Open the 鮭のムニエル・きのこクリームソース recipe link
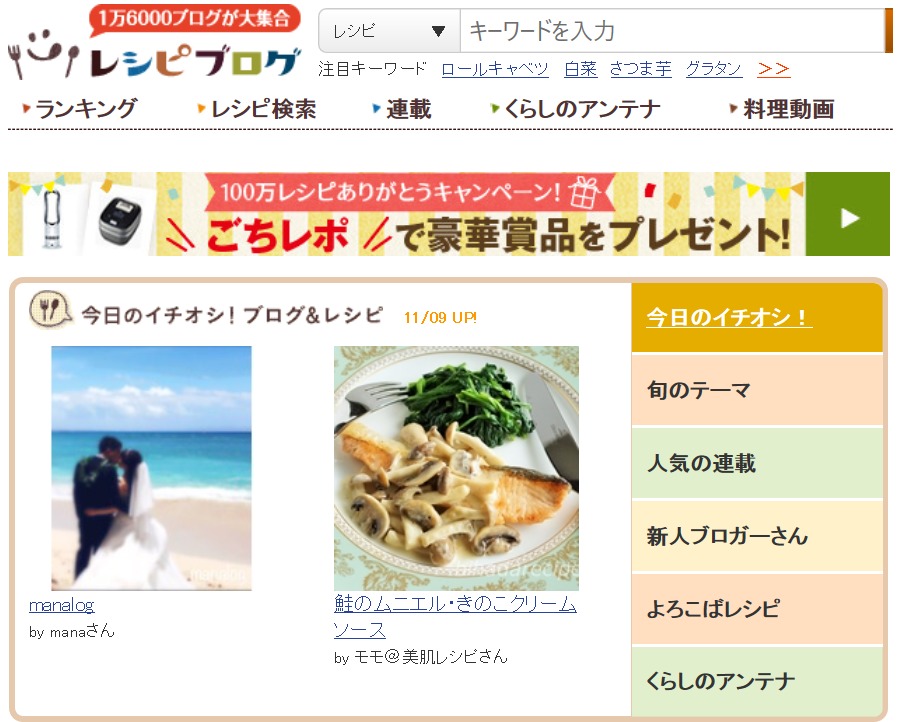 [455, 616]
